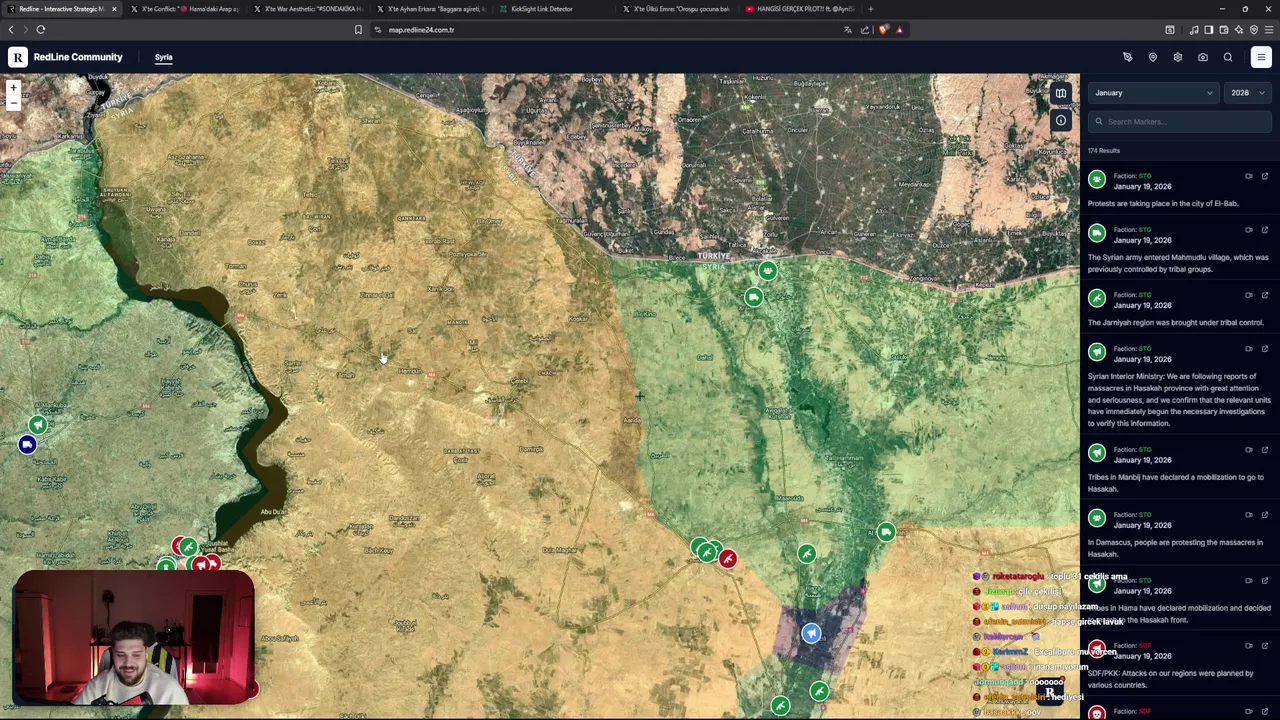Open external link on Interior Ministry entry
Image resolution: width=1280 pixels, height=720 pixels.
[1264, 349]
